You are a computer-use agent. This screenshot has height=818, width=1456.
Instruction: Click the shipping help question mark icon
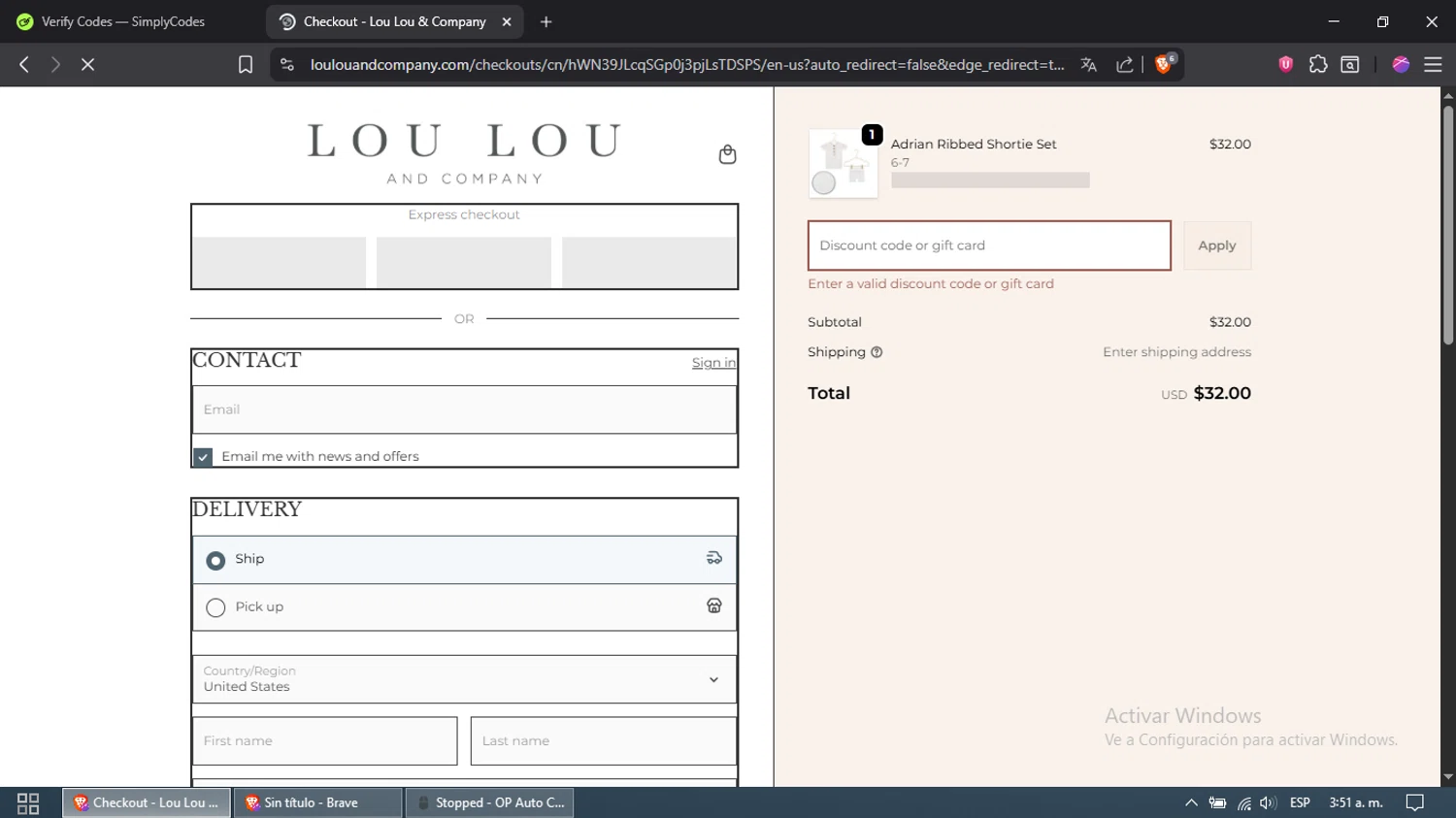point(877,352)
